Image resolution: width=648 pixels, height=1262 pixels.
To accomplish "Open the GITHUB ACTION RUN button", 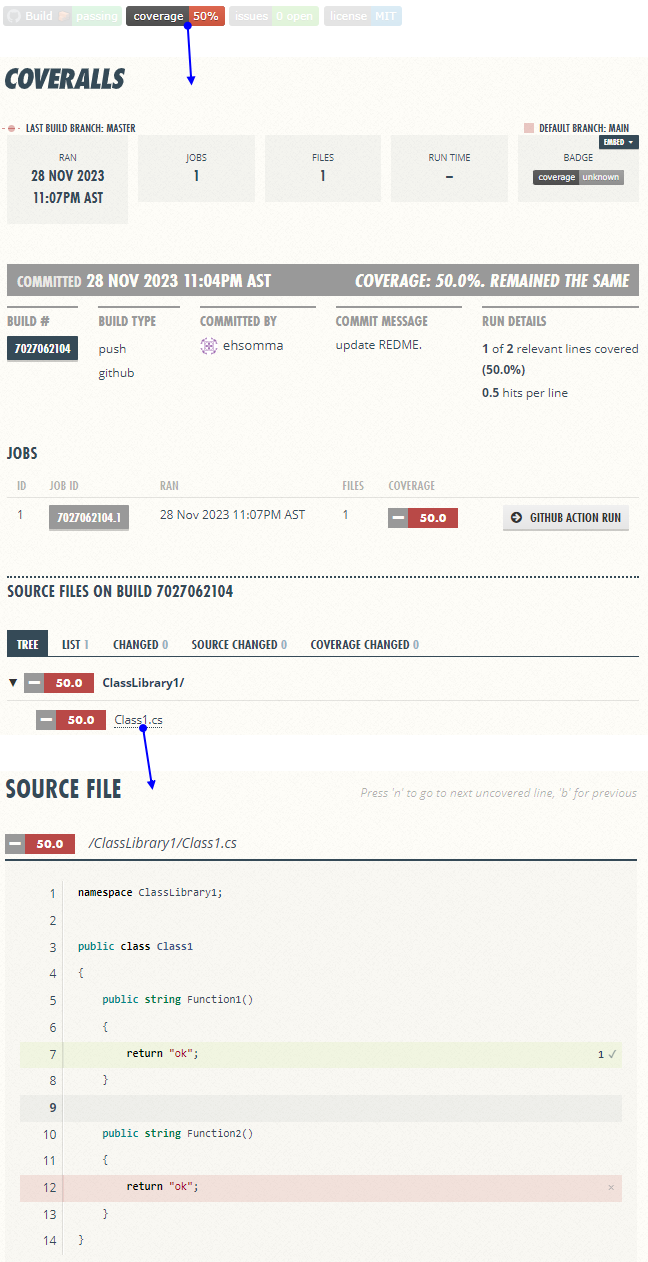I will [566, 517].
